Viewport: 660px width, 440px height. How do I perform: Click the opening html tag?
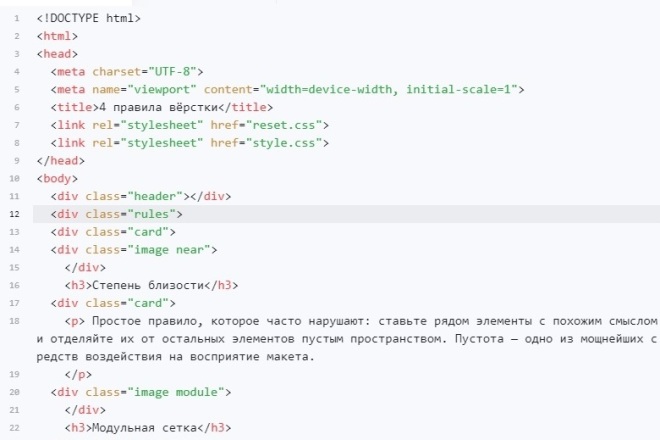tap(57, 36)
